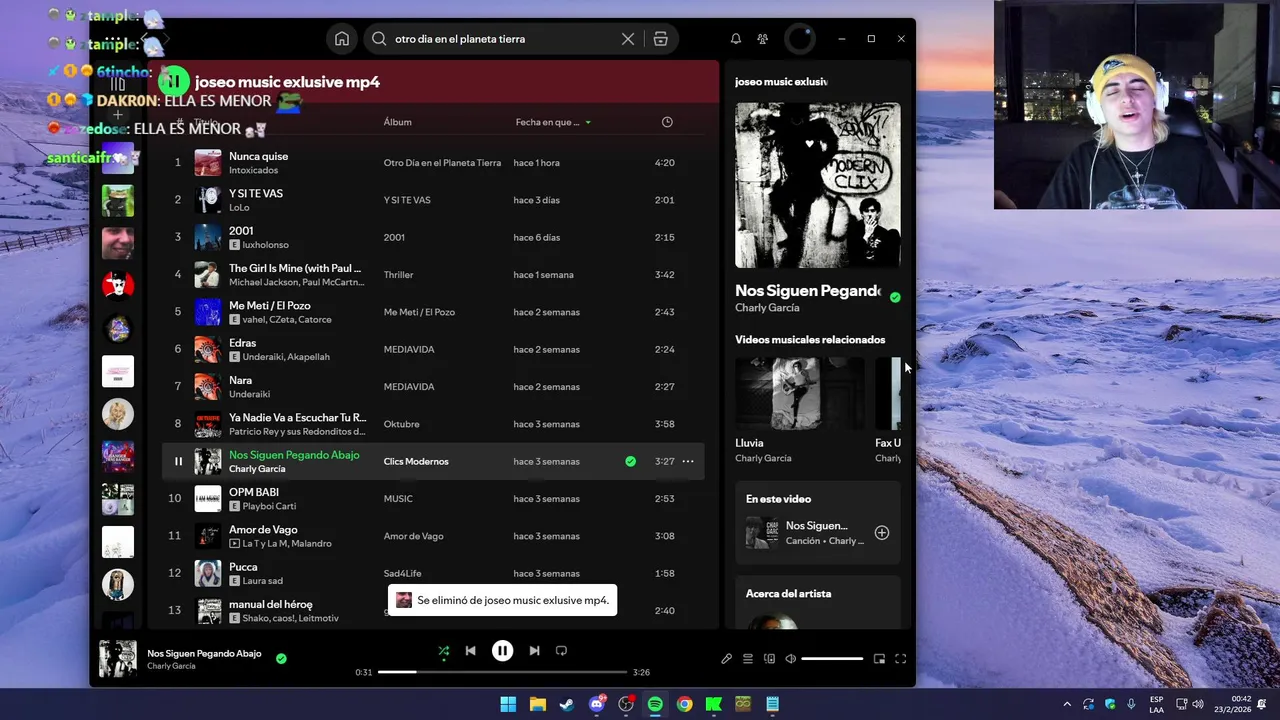Sort by Fecha en que column dropdown
The height and width of the screenshot is (720, 1280).
click(x=553, y=122)
